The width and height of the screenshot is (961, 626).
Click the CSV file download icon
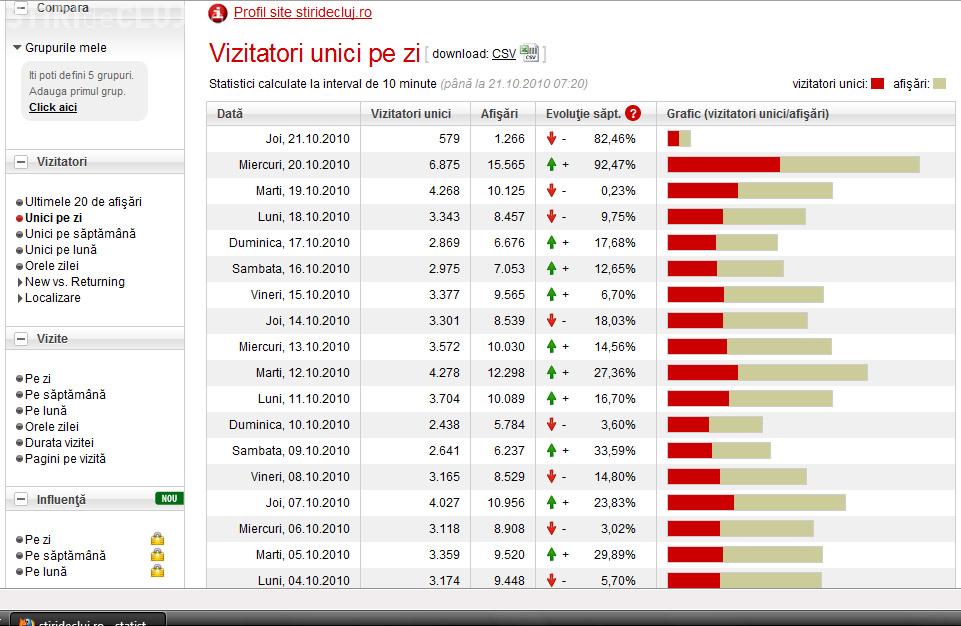(529, 54)
